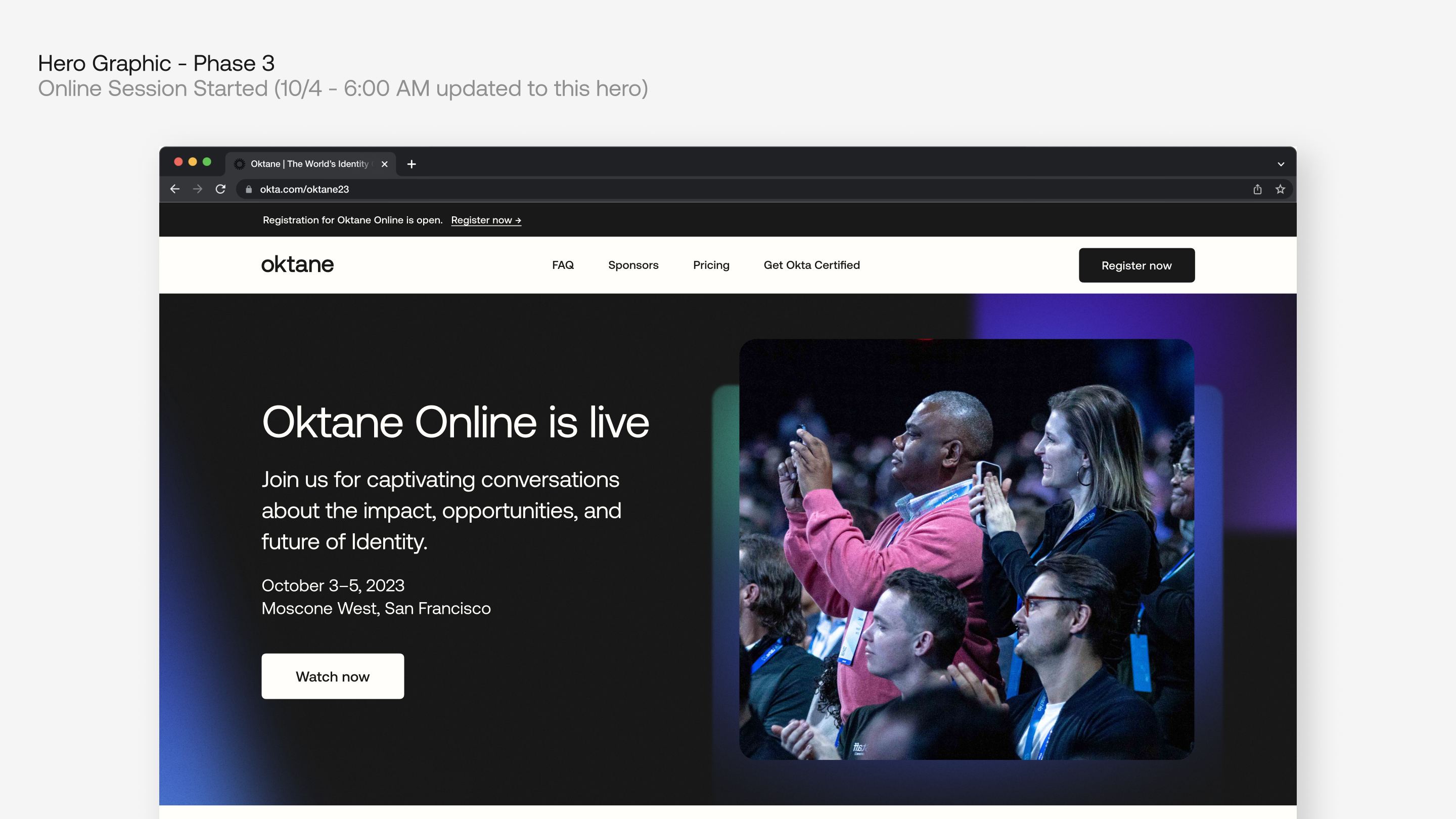
Task: Reload the page with refresh icon
Action: [220, 189]
